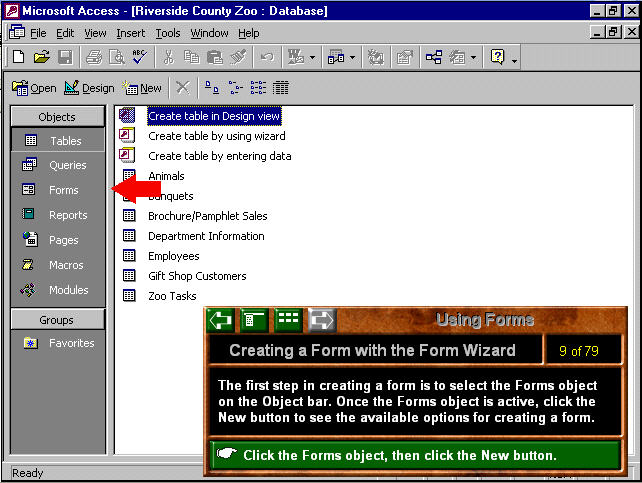Select the Macros object
This screenshot has width=642, height=483.
pyautogui.click(x=57, y=265)
